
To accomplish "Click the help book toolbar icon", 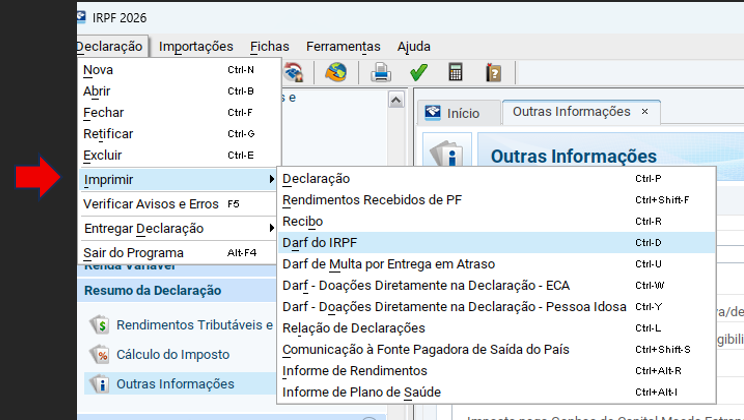I will pyautogui.click(x=493, y=72).
